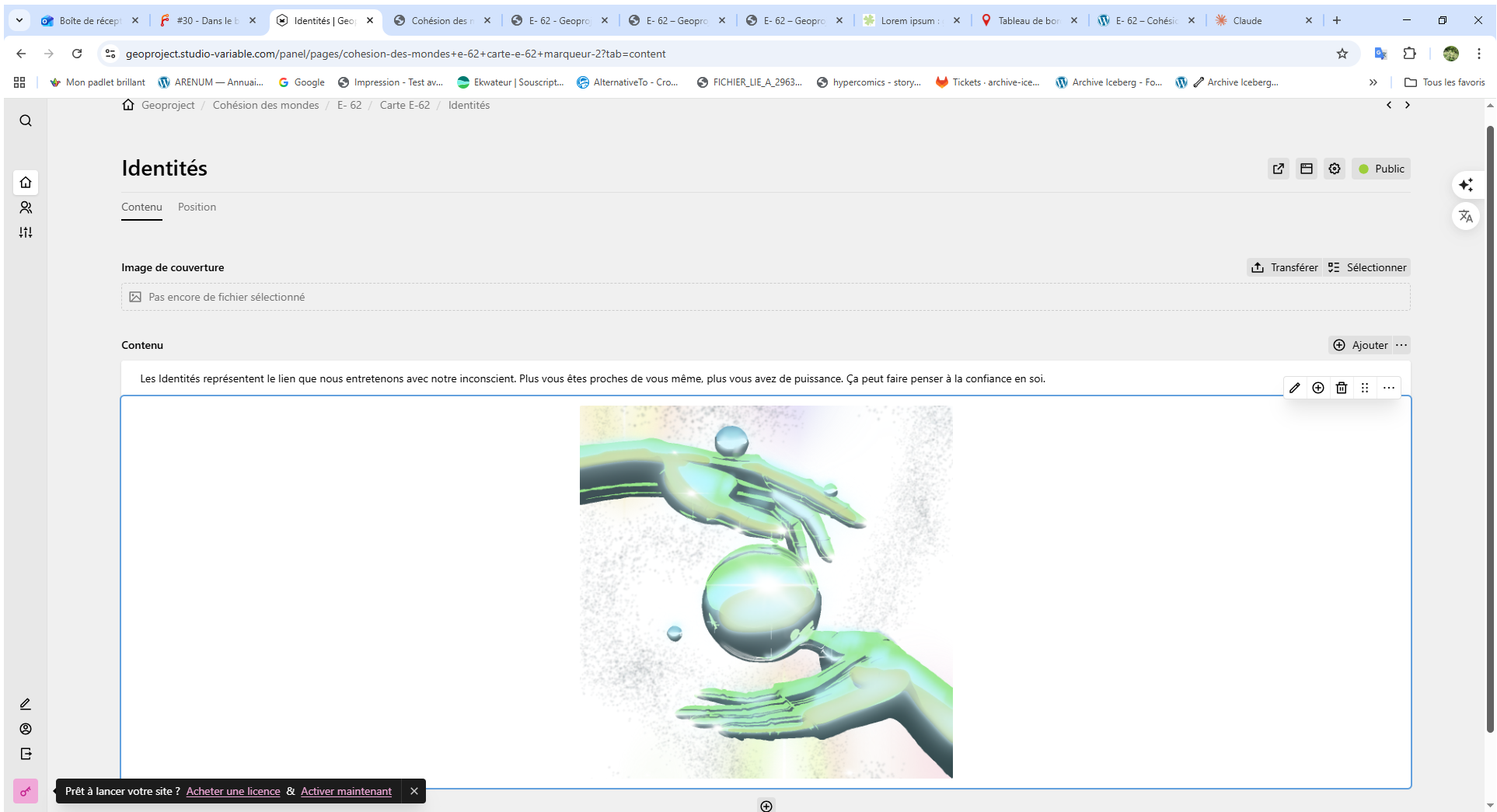Screen dimensions: 1497x812
Task: Open the System settings sliders icon
Action: point(26,232)
